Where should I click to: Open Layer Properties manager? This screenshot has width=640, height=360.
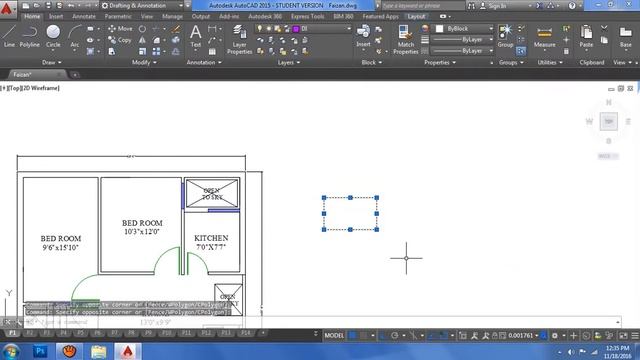point(240,40)
